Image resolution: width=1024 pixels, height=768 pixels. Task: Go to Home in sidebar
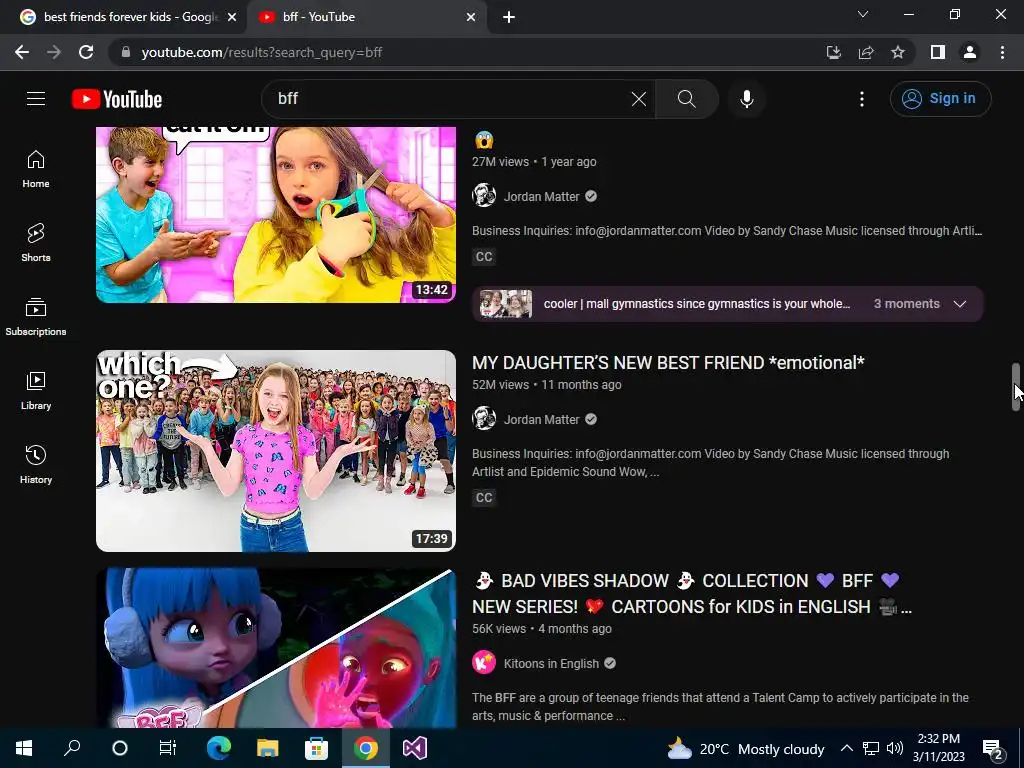click(36, 169)
